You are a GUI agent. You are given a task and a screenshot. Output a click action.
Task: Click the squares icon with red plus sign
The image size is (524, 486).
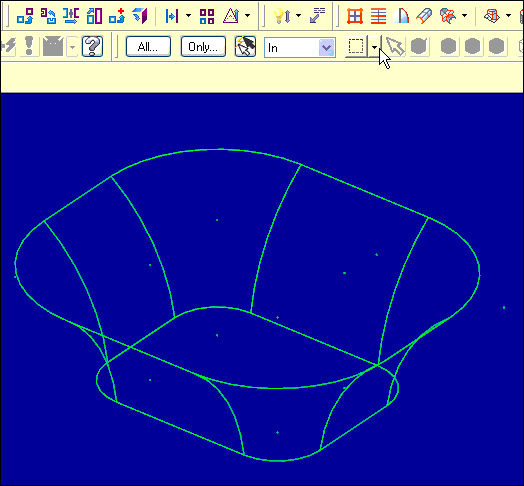117,16
